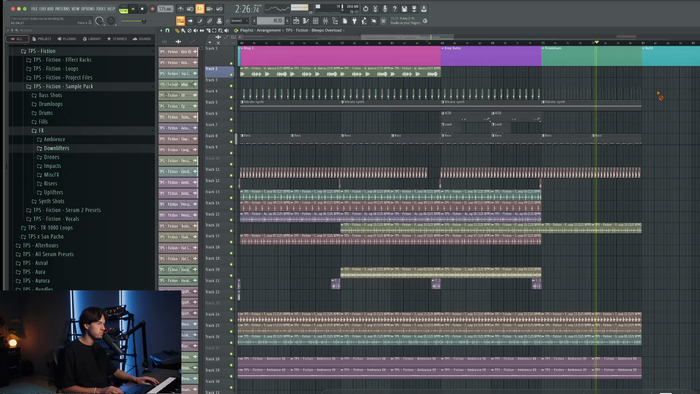Switch browser to the STARRED tab
Screen dimensions: 700x394
[117, 39]
